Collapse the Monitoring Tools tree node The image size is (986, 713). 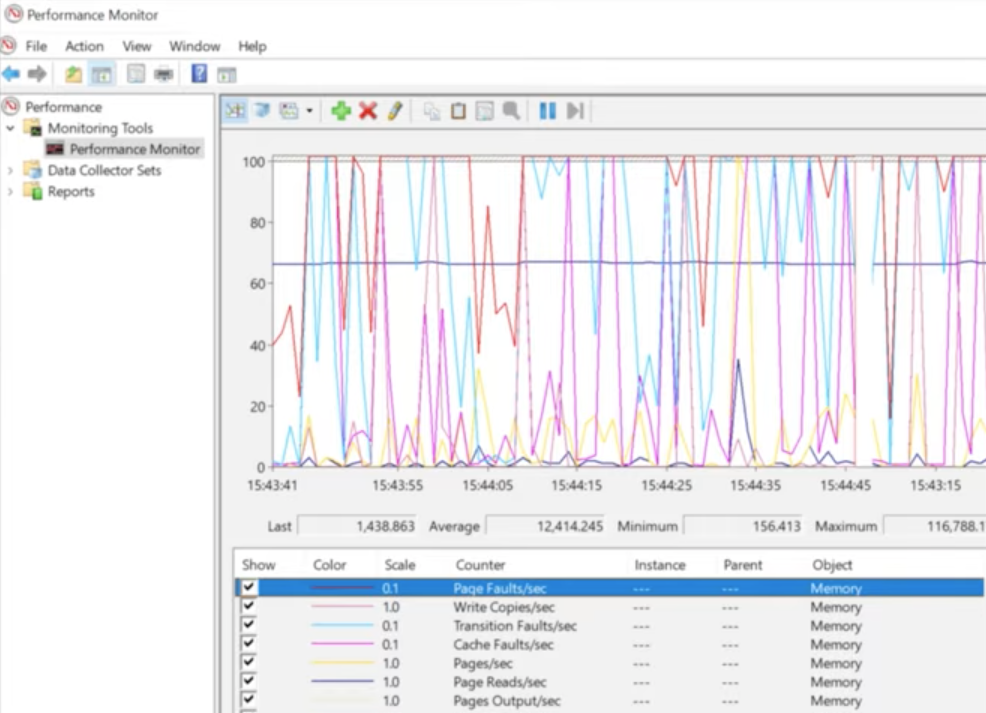(x=10, y=128)
